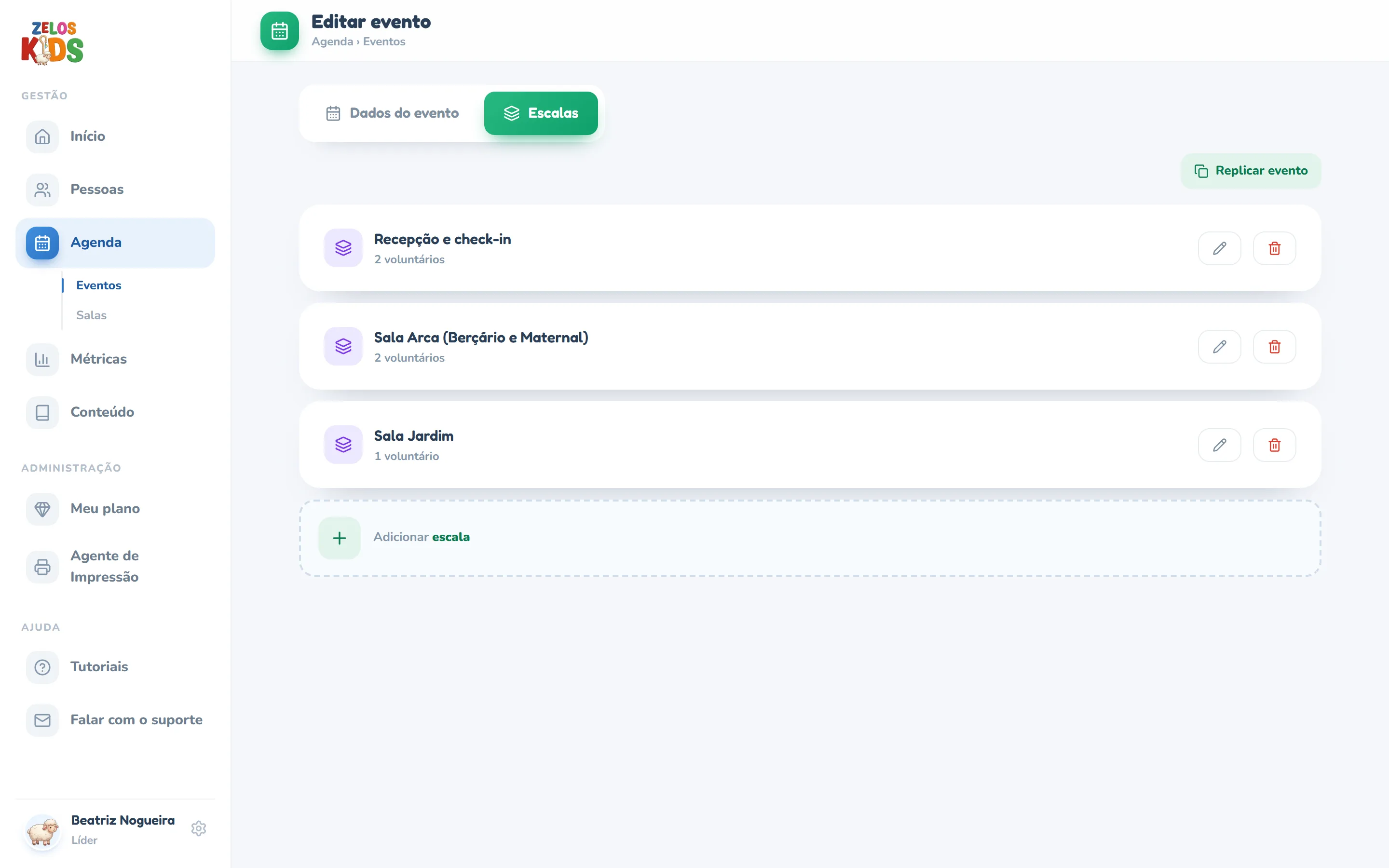Image resolution: width=1389 pixels, height=868 pixels.
Task: Edit the Recepção e check-in escala
Action: coord(1219,248)
